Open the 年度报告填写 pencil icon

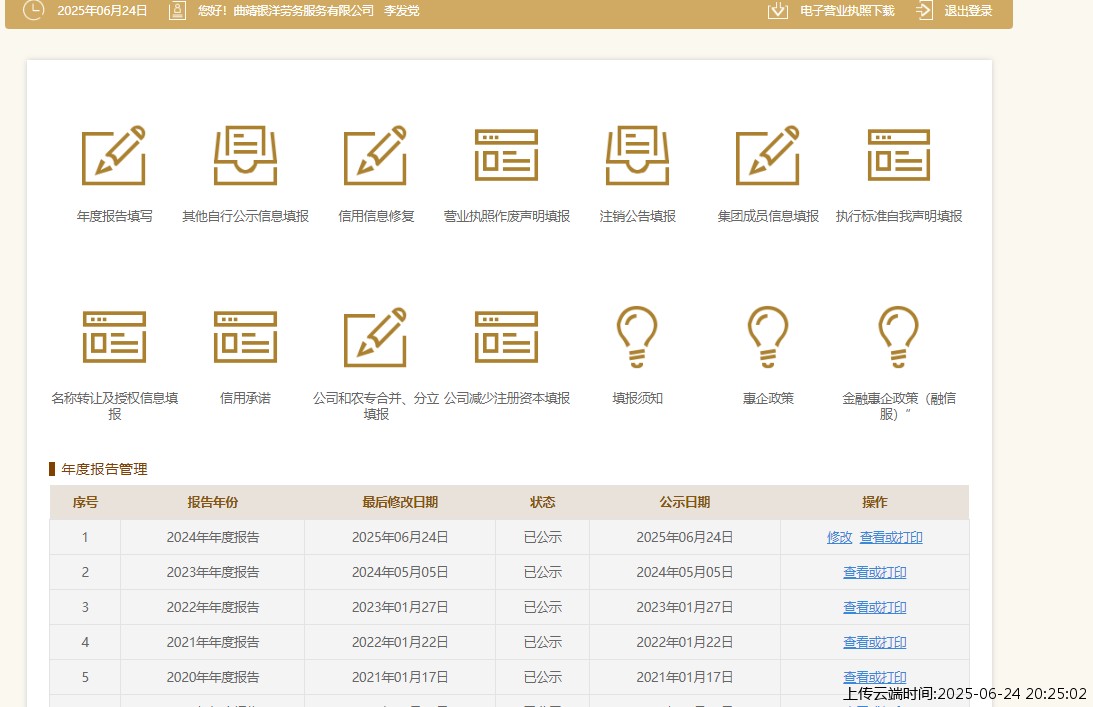pyautogui.click(x=114, y=155)
